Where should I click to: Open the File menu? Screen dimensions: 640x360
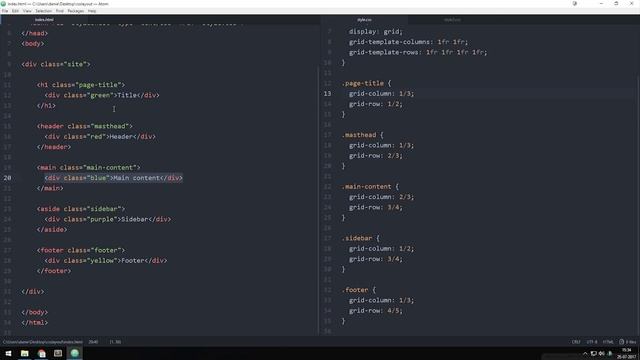click(5, 11)
